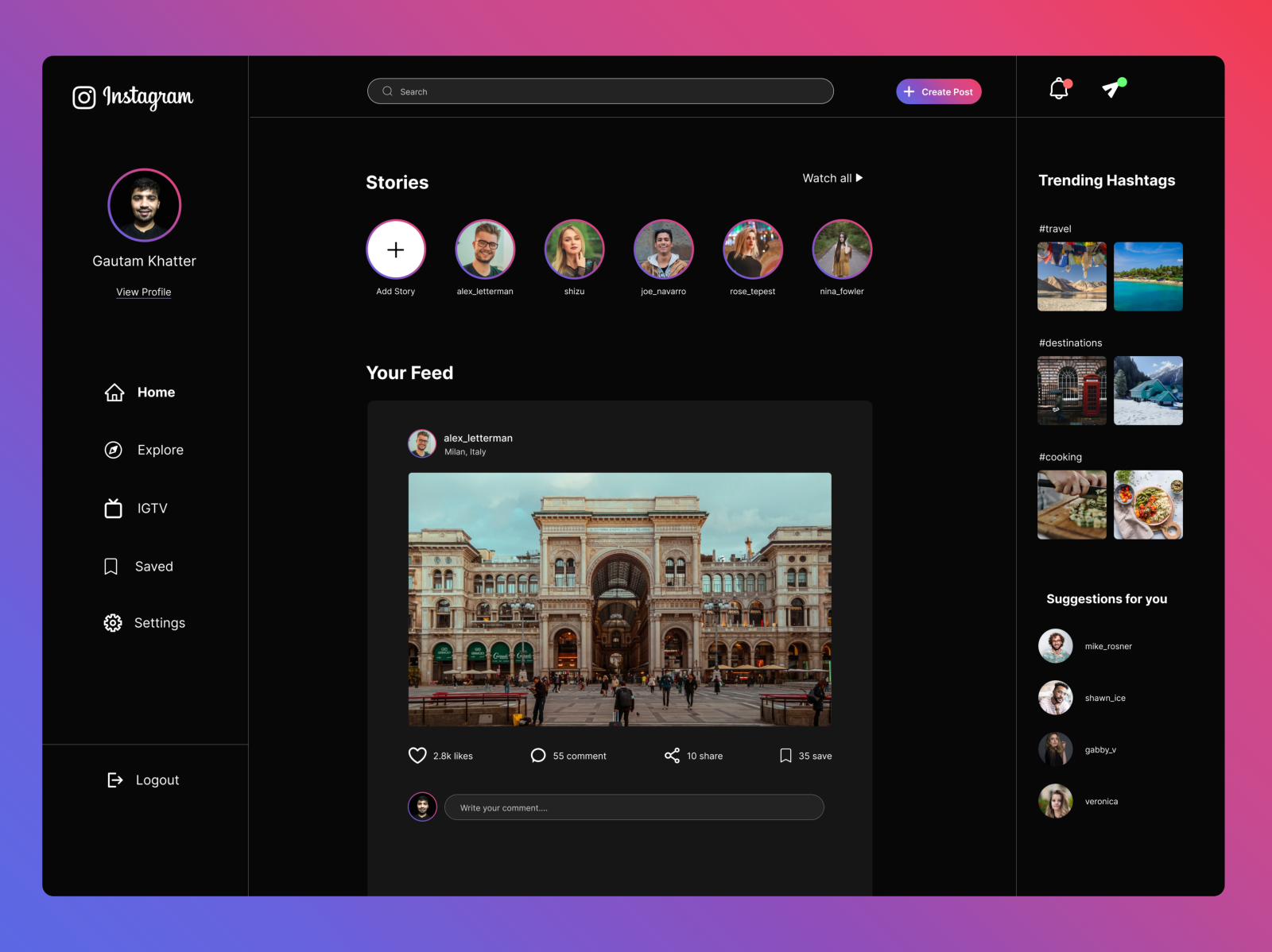Open the notifications bell icon

pos(1058,89)
